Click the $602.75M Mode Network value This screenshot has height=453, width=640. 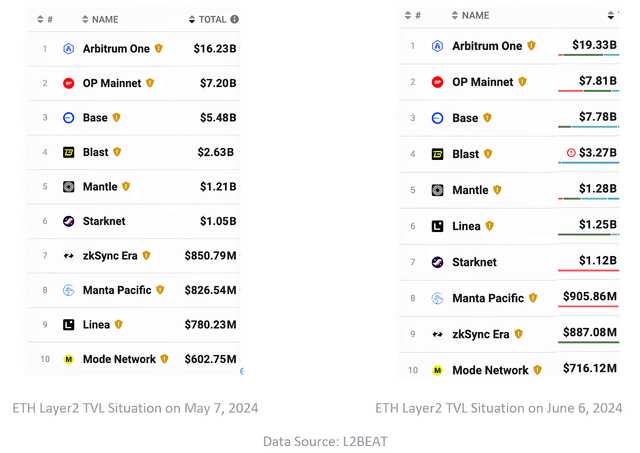tap(210, 359)
